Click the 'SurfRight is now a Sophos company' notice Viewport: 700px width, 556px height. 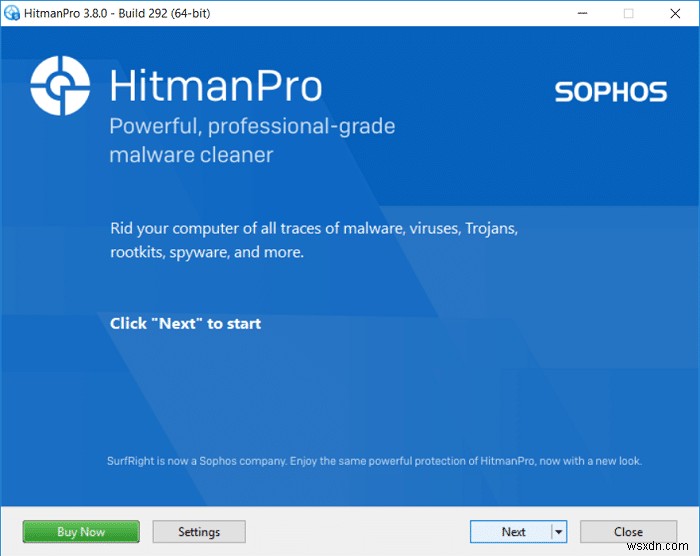click(x=374, y=461)
